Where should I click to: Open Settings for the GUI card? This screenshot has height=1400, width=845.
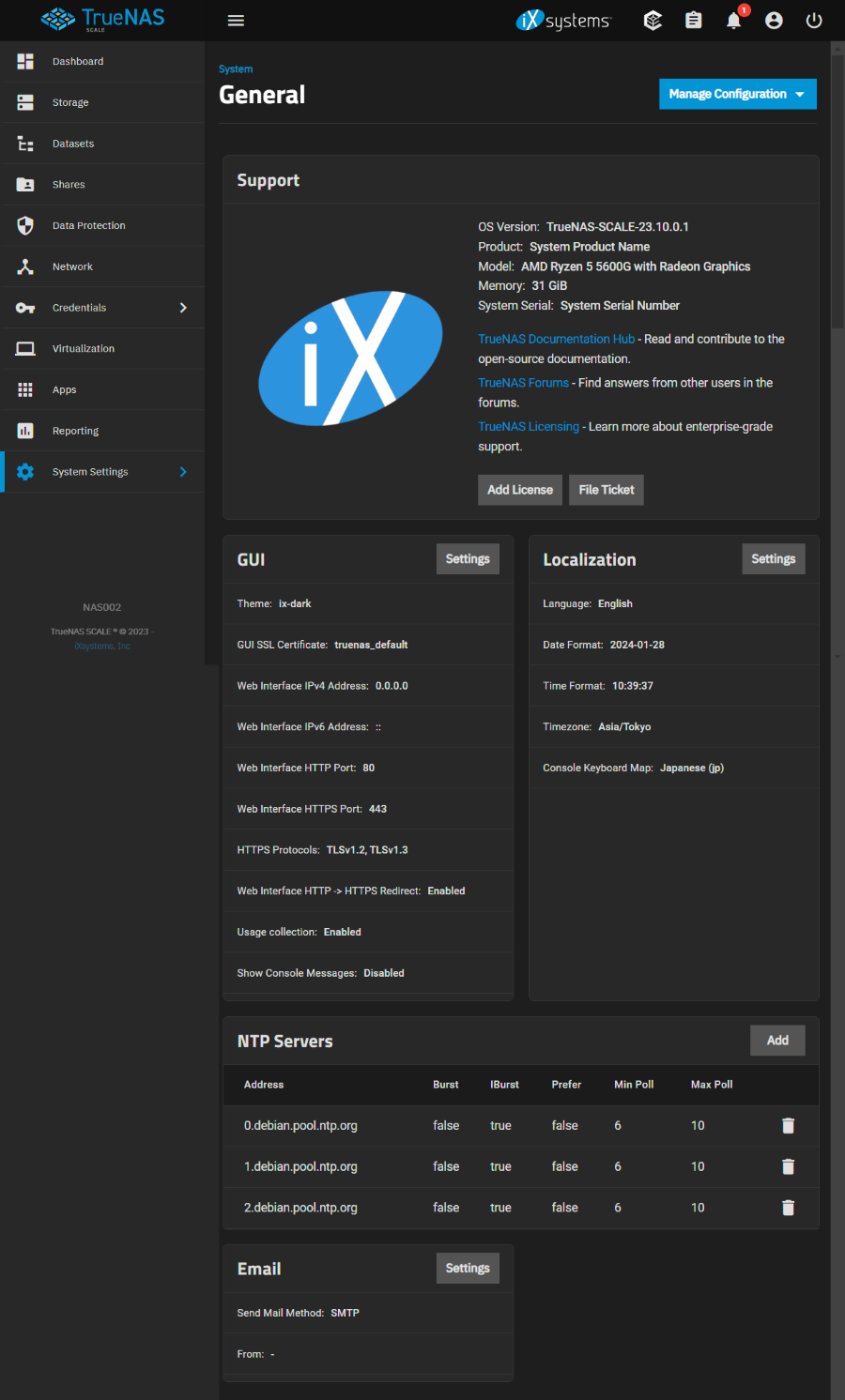[x=468, y=559]
